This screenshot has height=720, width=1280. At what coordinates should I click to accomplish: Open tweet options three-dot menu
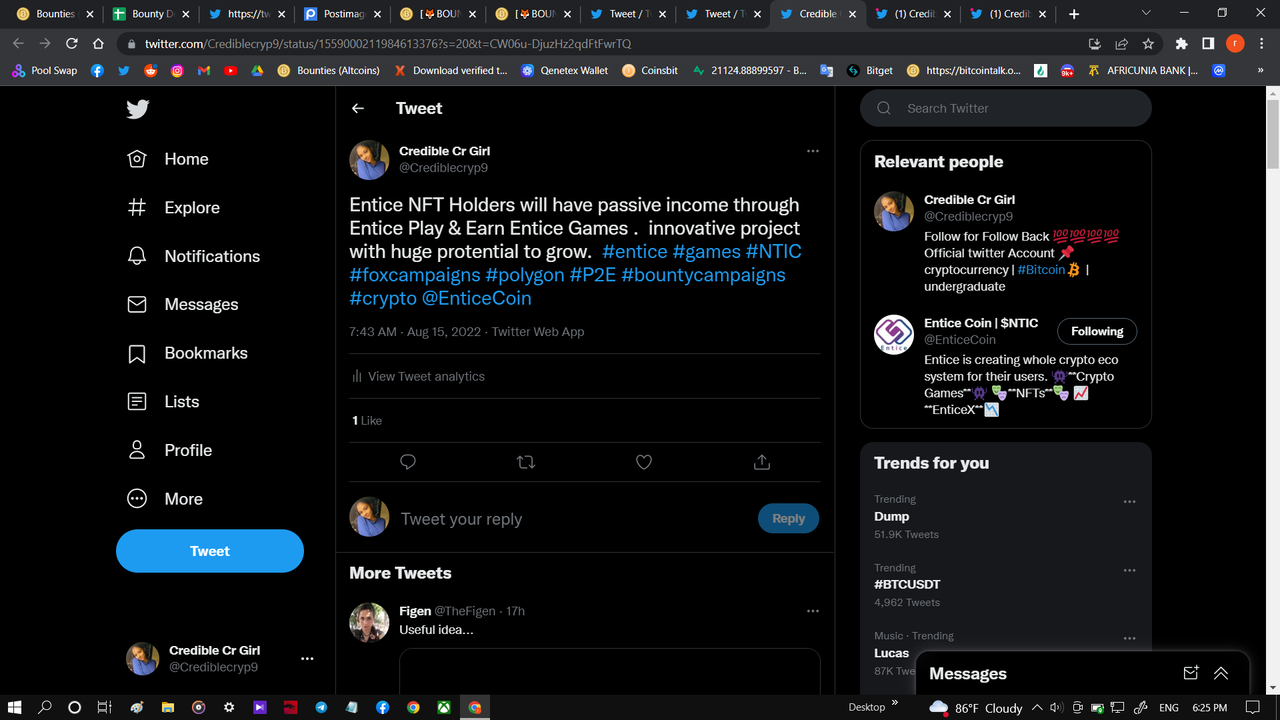pyautogui.click(x=813, y=151)
